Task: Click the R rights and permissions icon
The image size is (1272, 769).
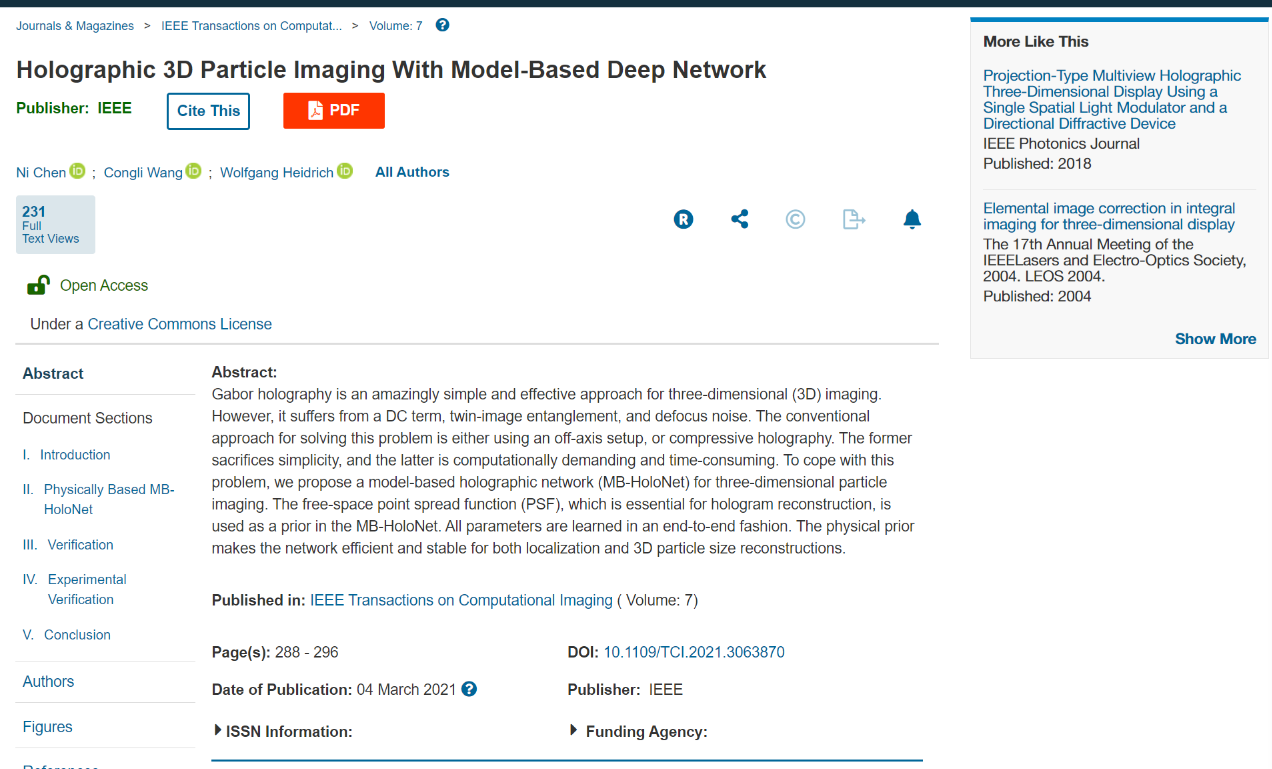Action: (683, 220)
